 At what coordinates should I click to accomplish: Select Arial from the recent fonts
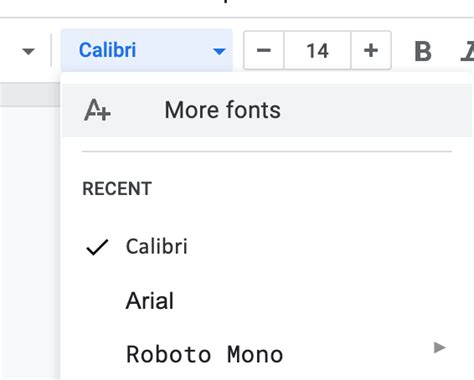point(150,301)
